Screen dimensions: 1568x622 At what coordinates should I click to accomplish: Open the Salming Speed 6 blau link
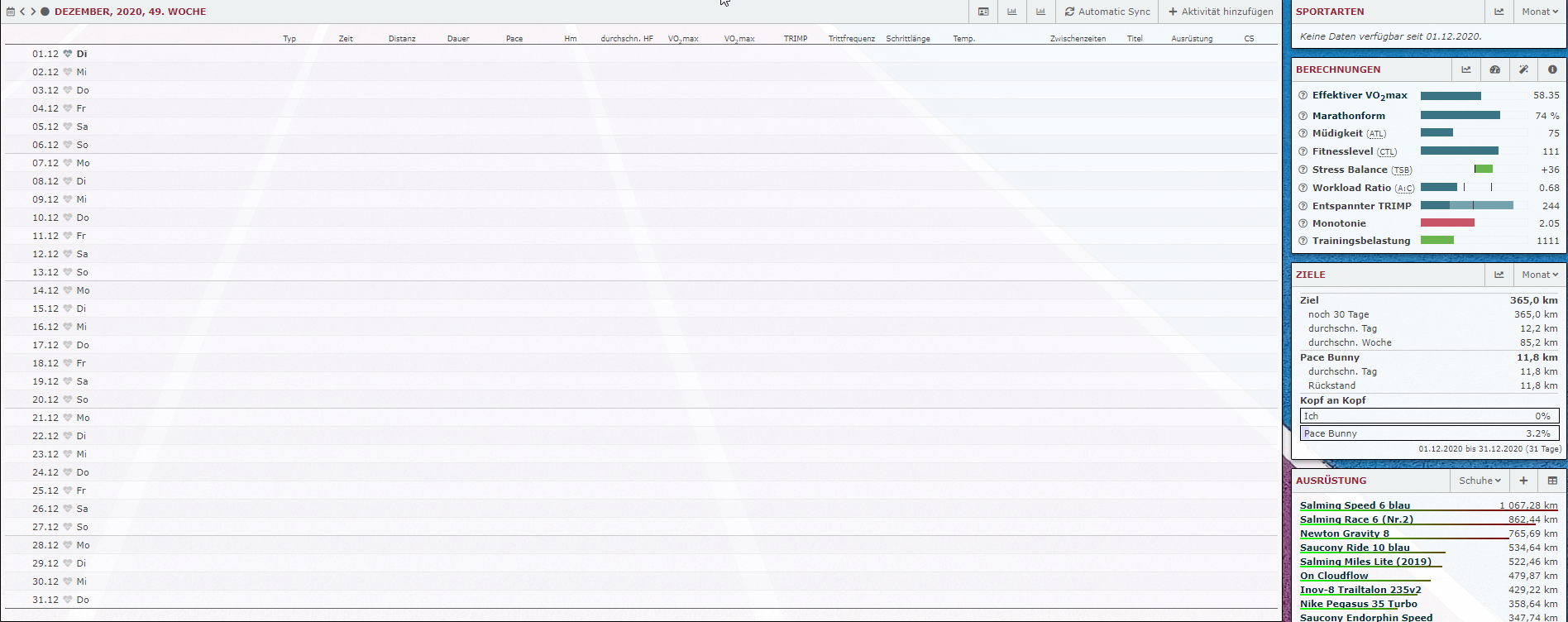[x=1355, y=505]
